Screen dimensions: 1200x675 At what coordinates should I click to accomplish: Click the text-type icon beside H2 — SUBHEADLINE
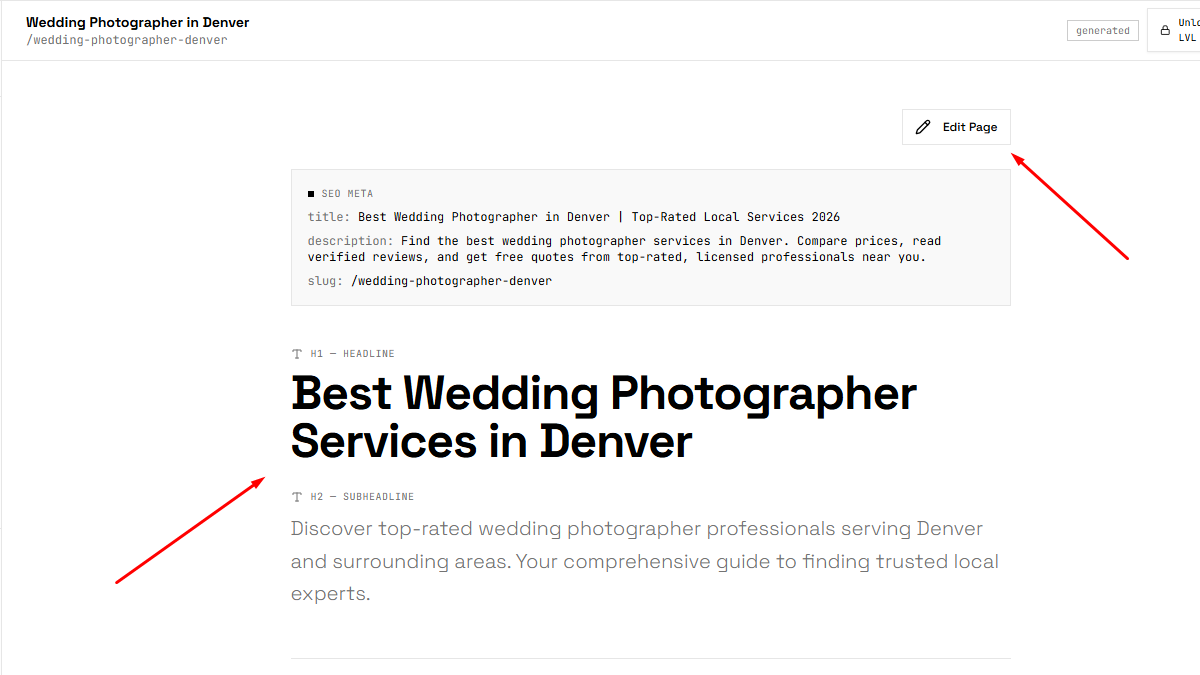[x=297, y=497]
